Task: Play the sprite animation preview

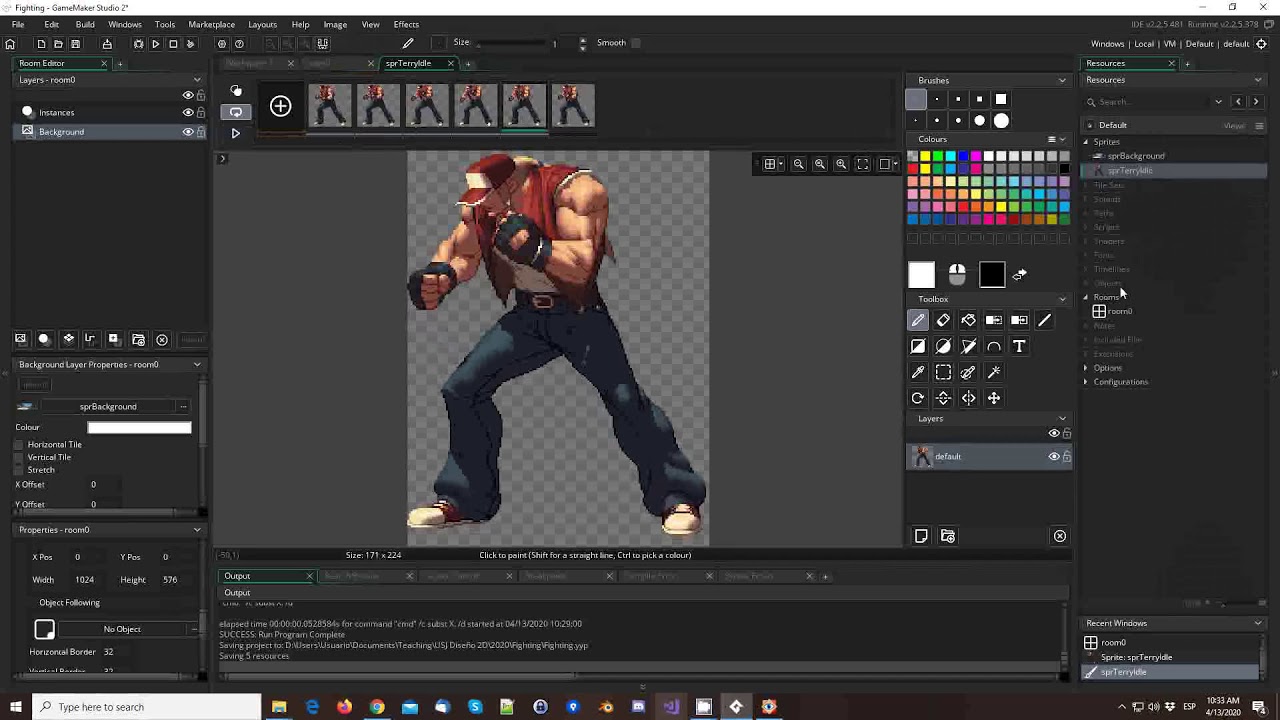Action: click(x=236, y=133)
